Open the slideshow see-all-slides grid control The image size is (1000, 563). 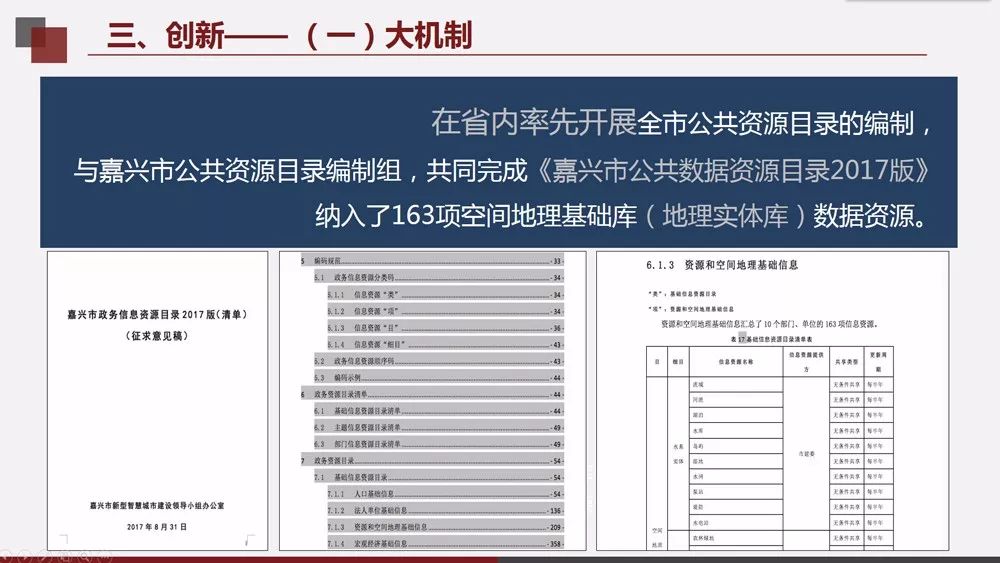pyautogui.click(x=65, y=556)
